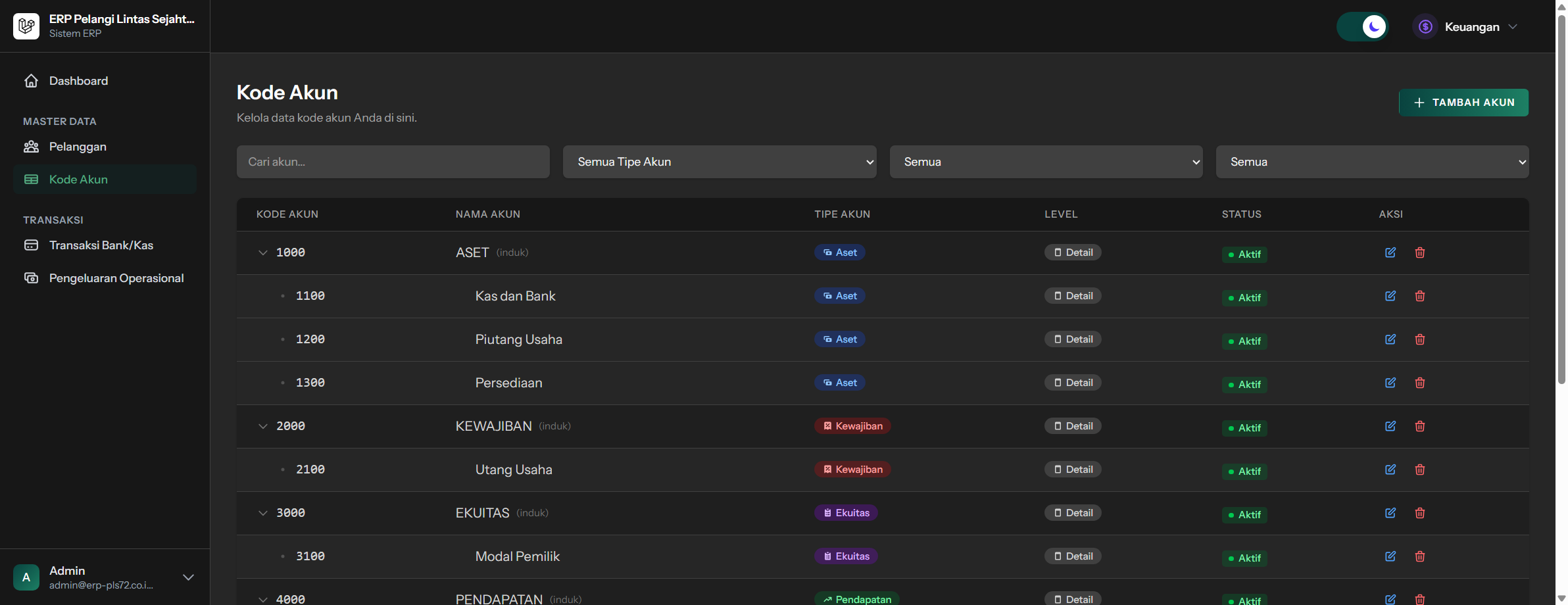
Task: Click edit icon for EKUITAS parent account
Action: click(x=1390, y=513)
